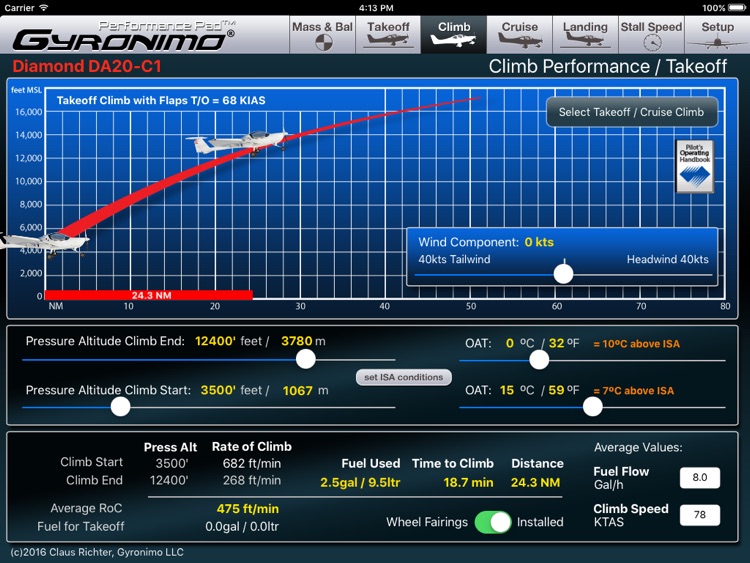The image size is (750, 563).
Task: Click the 268 ft/min rate of climb value
Action: click(x=252, y=480)
